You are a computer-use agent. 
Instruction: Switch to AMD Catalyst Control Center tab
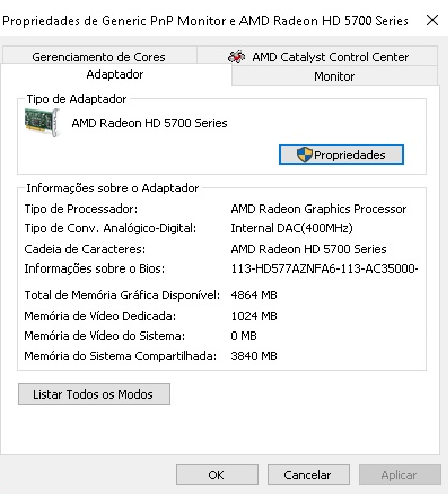click(x=317, y=56)
